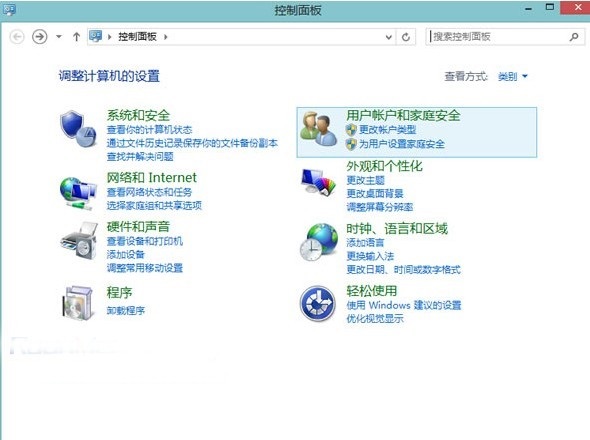Open recent locations dropdown arrow
This screenshot has height=440, width=590.
pos(59,37)
